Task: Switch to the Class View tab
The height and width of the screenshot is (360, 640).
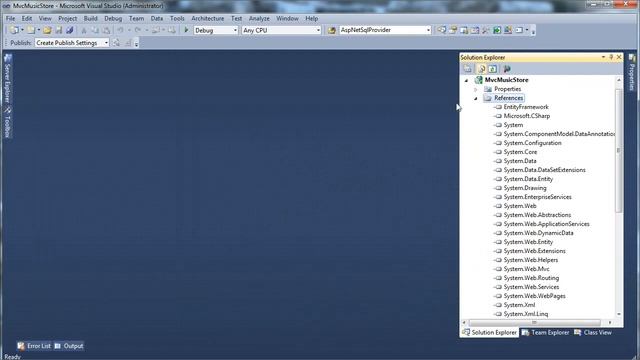Action: click(x=593, y=333)
